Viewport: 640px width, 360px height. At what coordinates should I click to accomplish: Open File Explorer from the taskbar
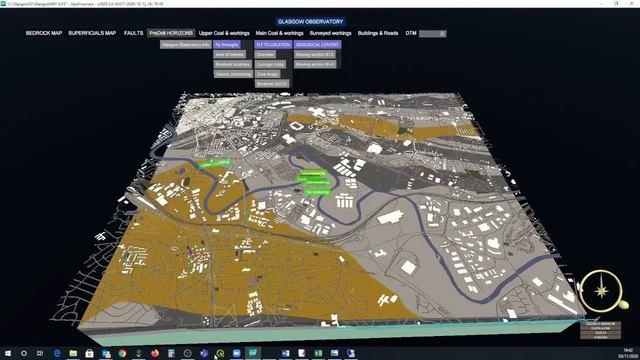(x=73, y=353)
